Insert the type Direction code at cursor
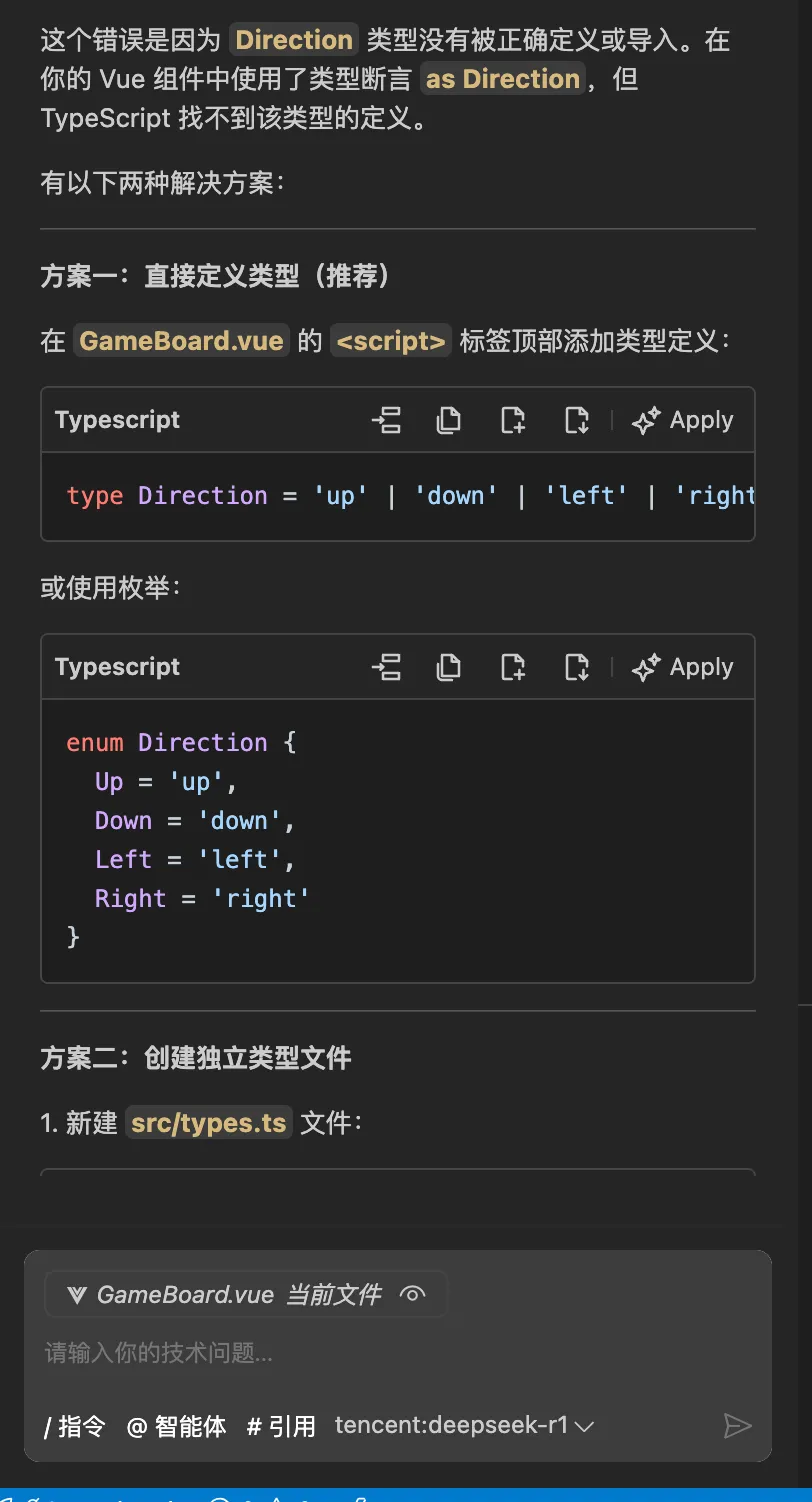Screen dimensions: 812x1502 pos(386,421)
